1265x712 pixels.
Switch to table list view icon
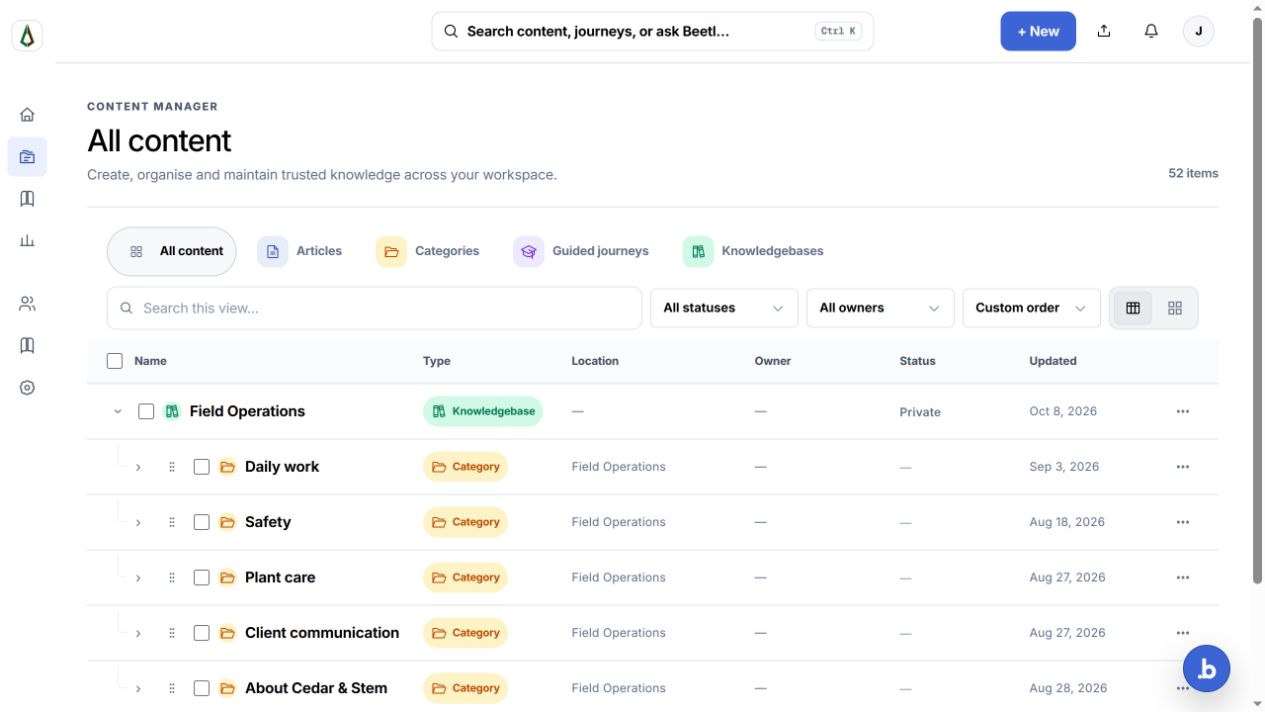(1133, 308)
